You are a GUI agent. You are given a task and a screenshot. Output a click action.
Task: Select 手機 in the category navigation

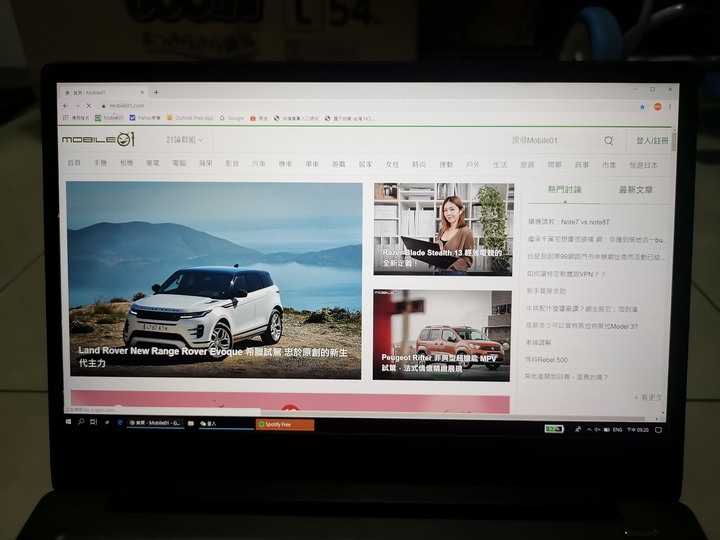coord(100,163)
